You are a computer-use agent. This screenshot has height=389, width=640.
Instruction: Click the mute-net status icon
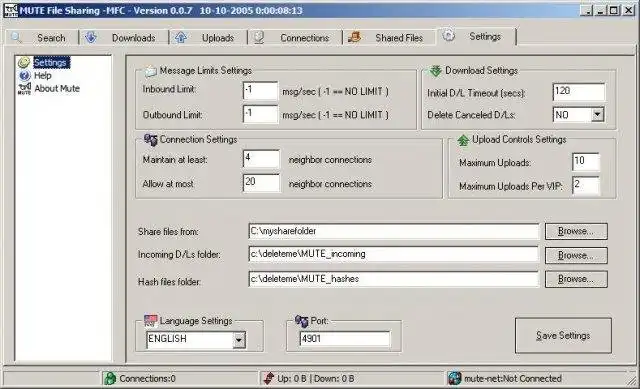pos(454,378)
